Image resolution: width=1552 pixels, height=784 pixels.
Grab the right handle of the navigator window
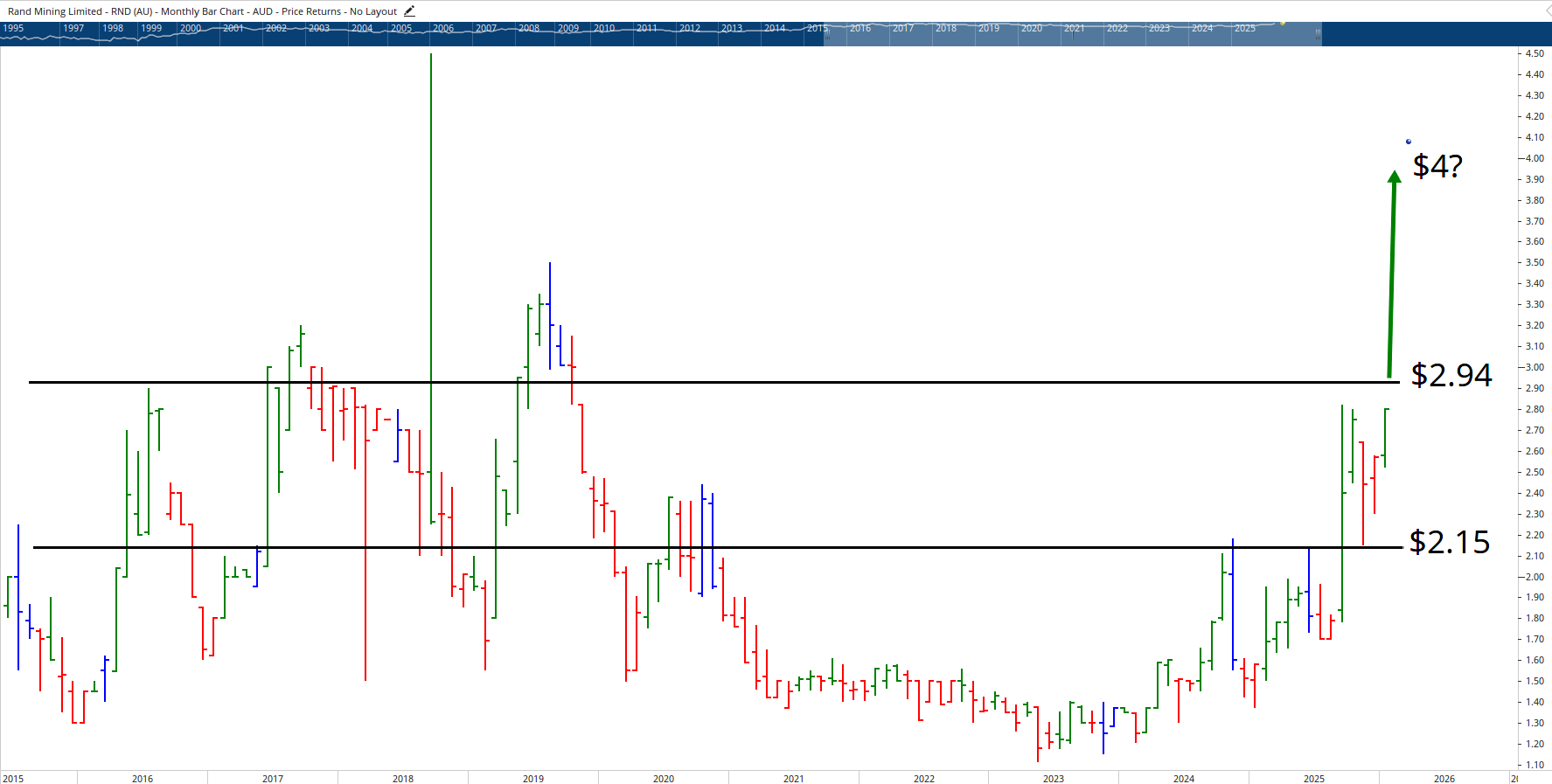click(x=1318, y=34)
